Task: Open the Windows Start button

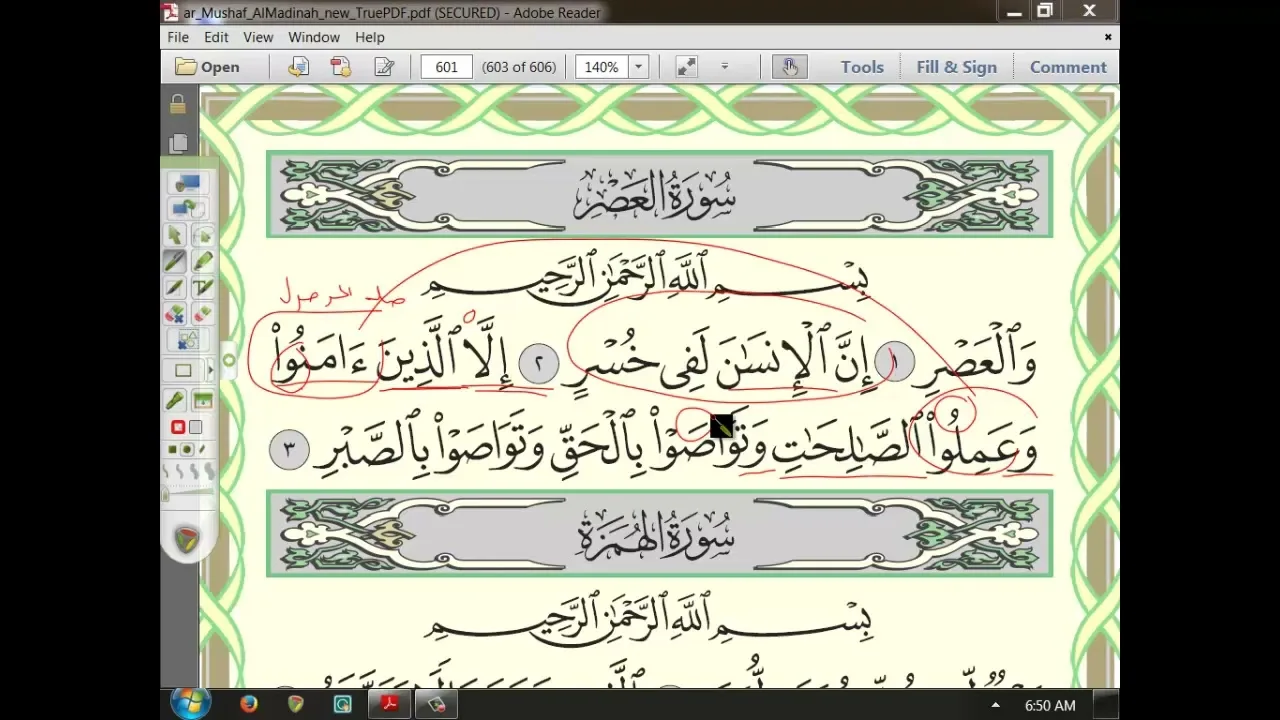Action: click(x=190, y=704)
